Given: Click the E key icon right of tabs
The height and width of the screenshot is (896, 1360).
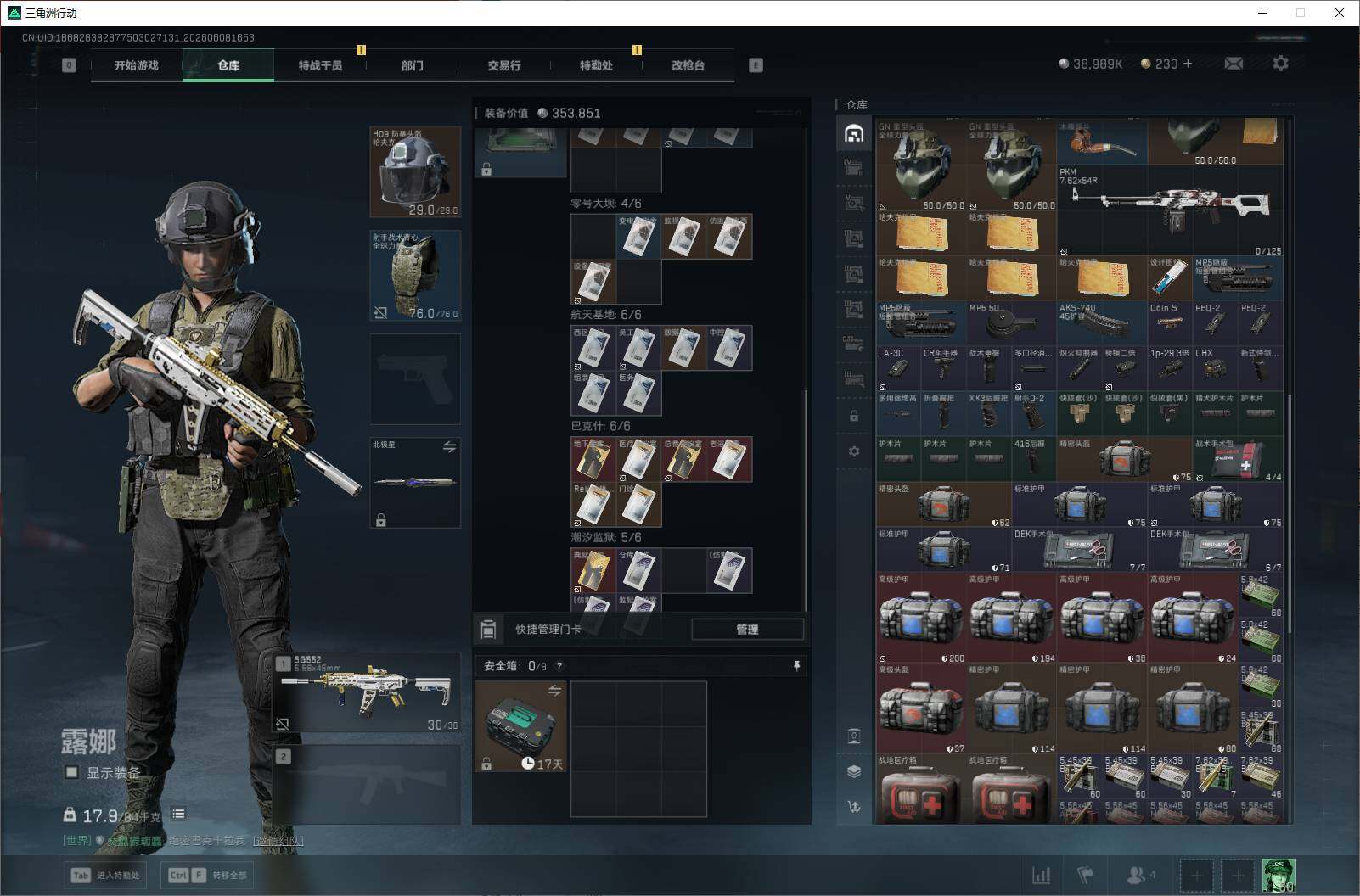Looking at the screenshot, I should coord(756,65).
